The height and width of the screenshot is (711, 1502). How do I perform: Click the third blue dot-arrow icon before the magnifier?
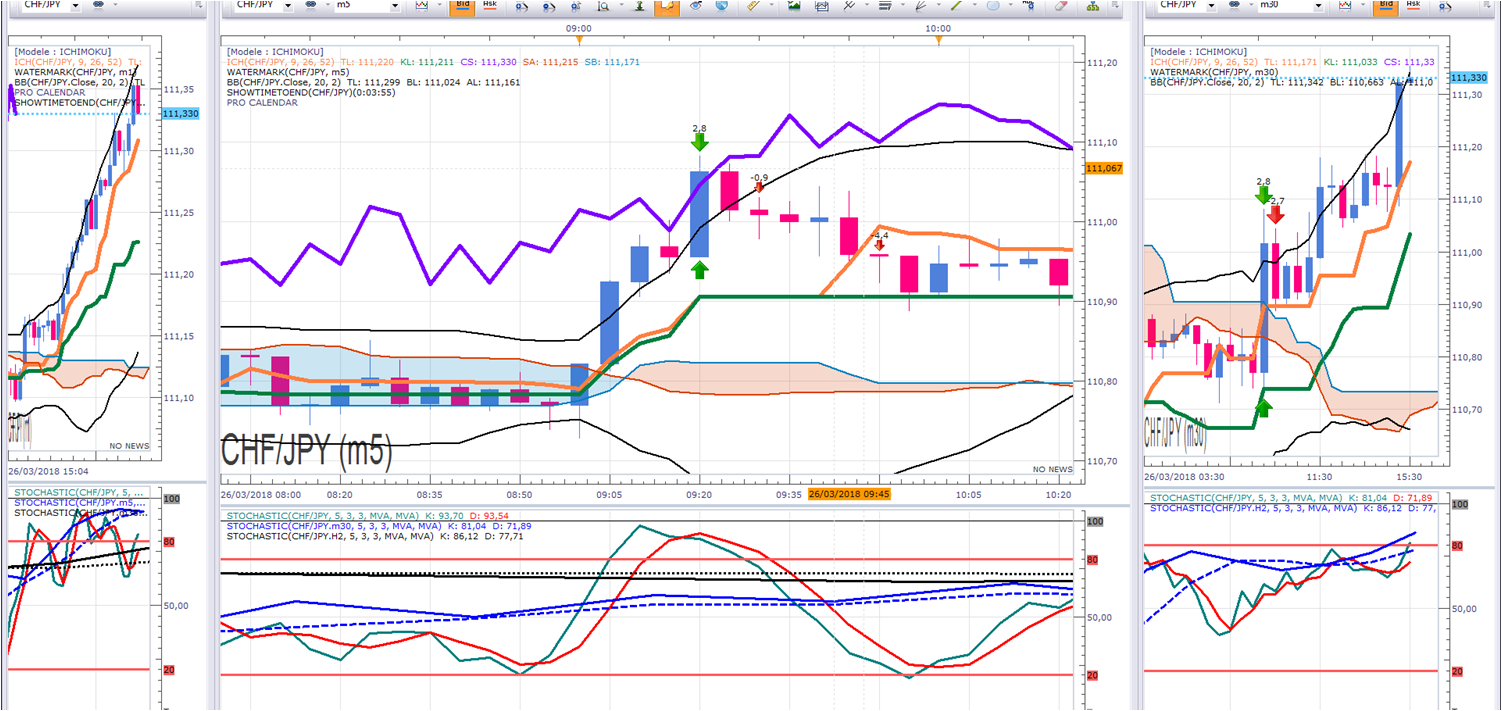click(576, 6)
